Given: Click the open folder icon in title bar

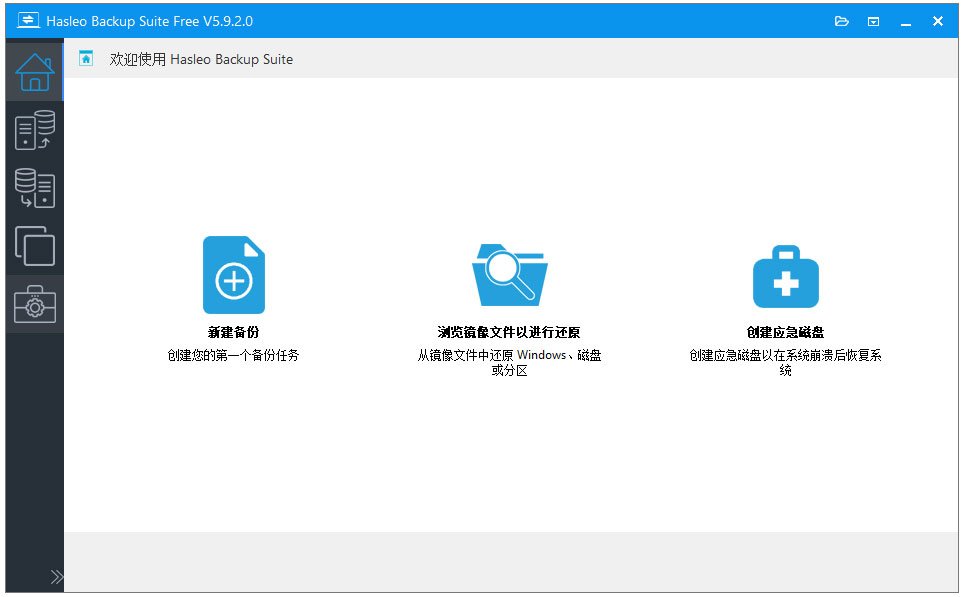Looking at the screenshot, I should pos(842,22).
